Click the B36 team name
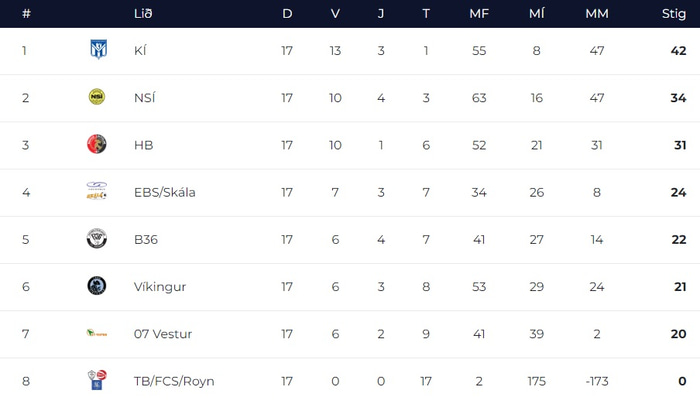The height and width of the screenshot is (404, 700). tap(145, 239)
